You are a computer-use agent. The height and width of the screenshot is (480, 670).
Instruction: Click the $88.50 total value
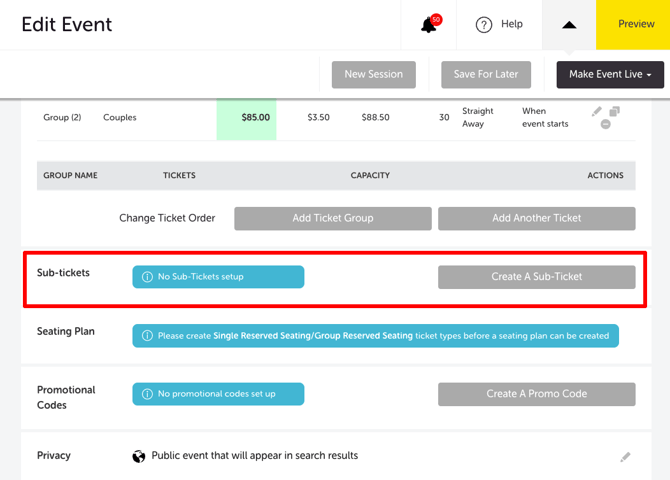[375, 117]
